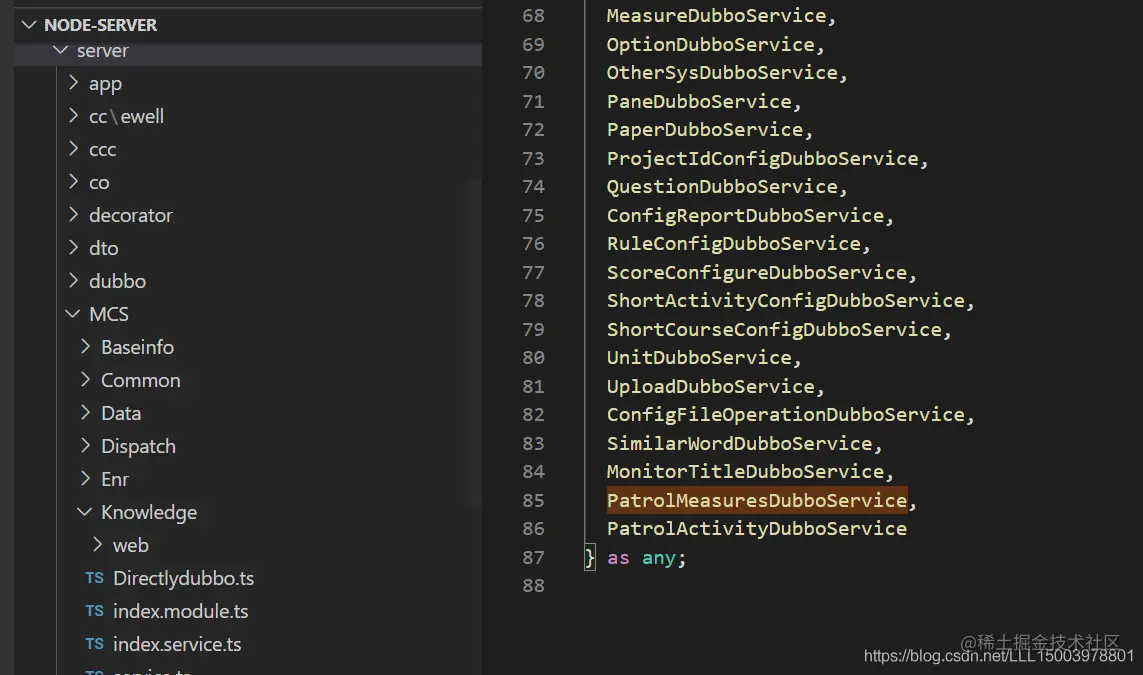Click ScoreConfigureDubboService in the editor

pos(757,273)
